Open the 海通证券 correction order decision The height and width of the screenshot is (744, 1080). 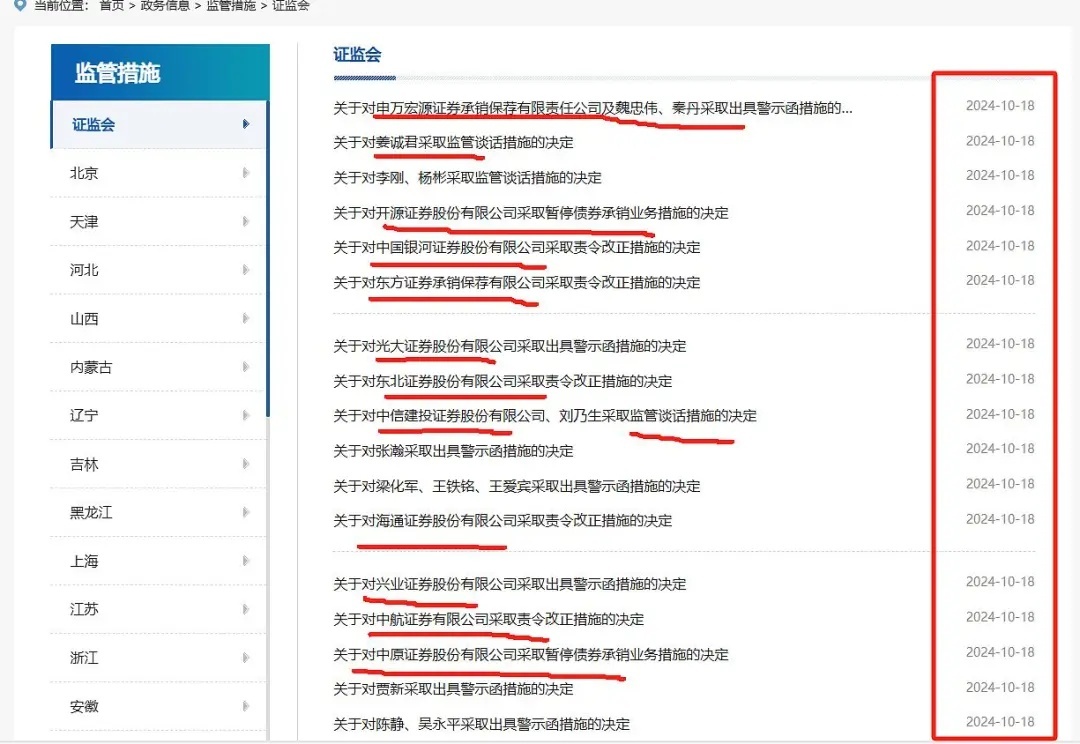pyautogui.click(x=502, y=520)
